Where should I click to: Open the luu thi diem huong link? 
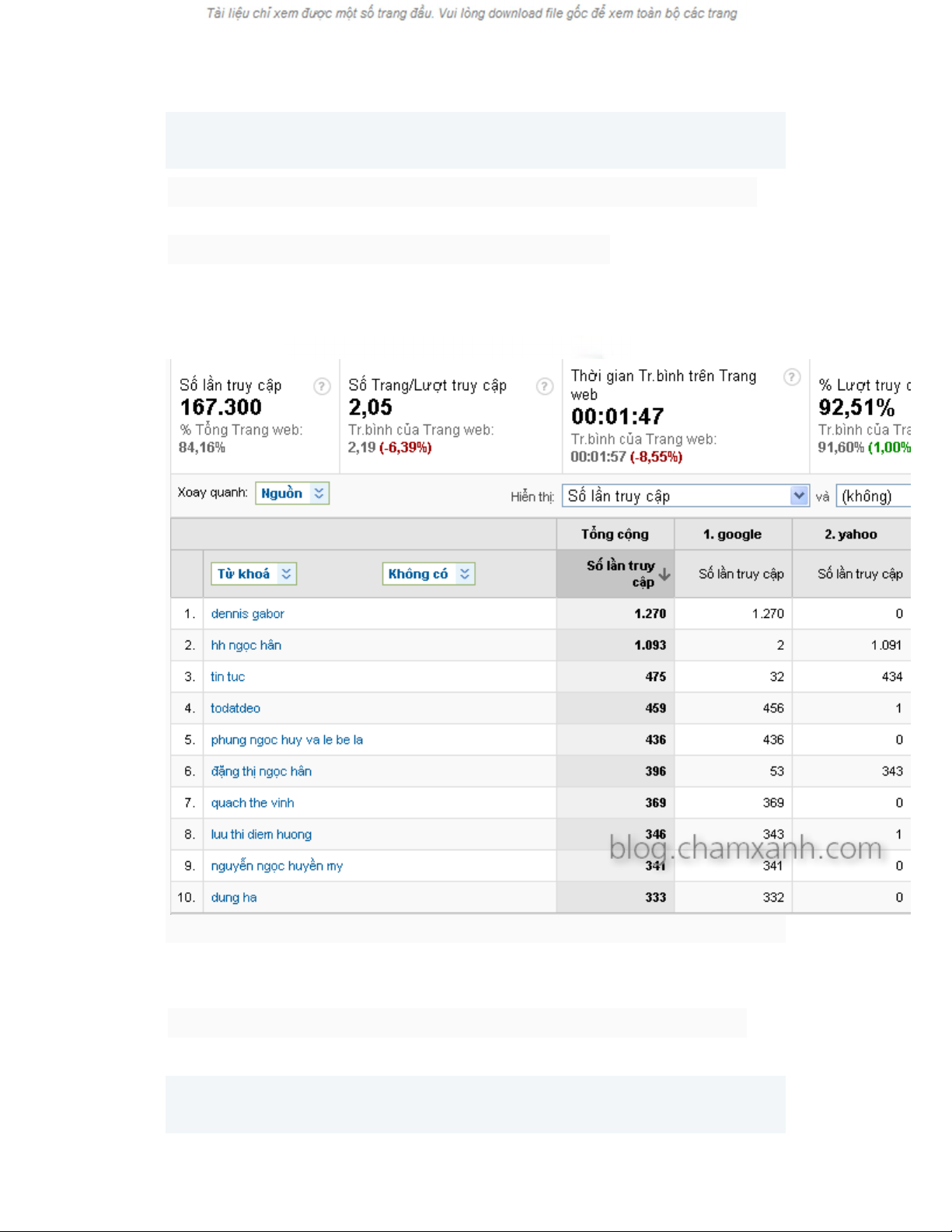pos(261,835)
